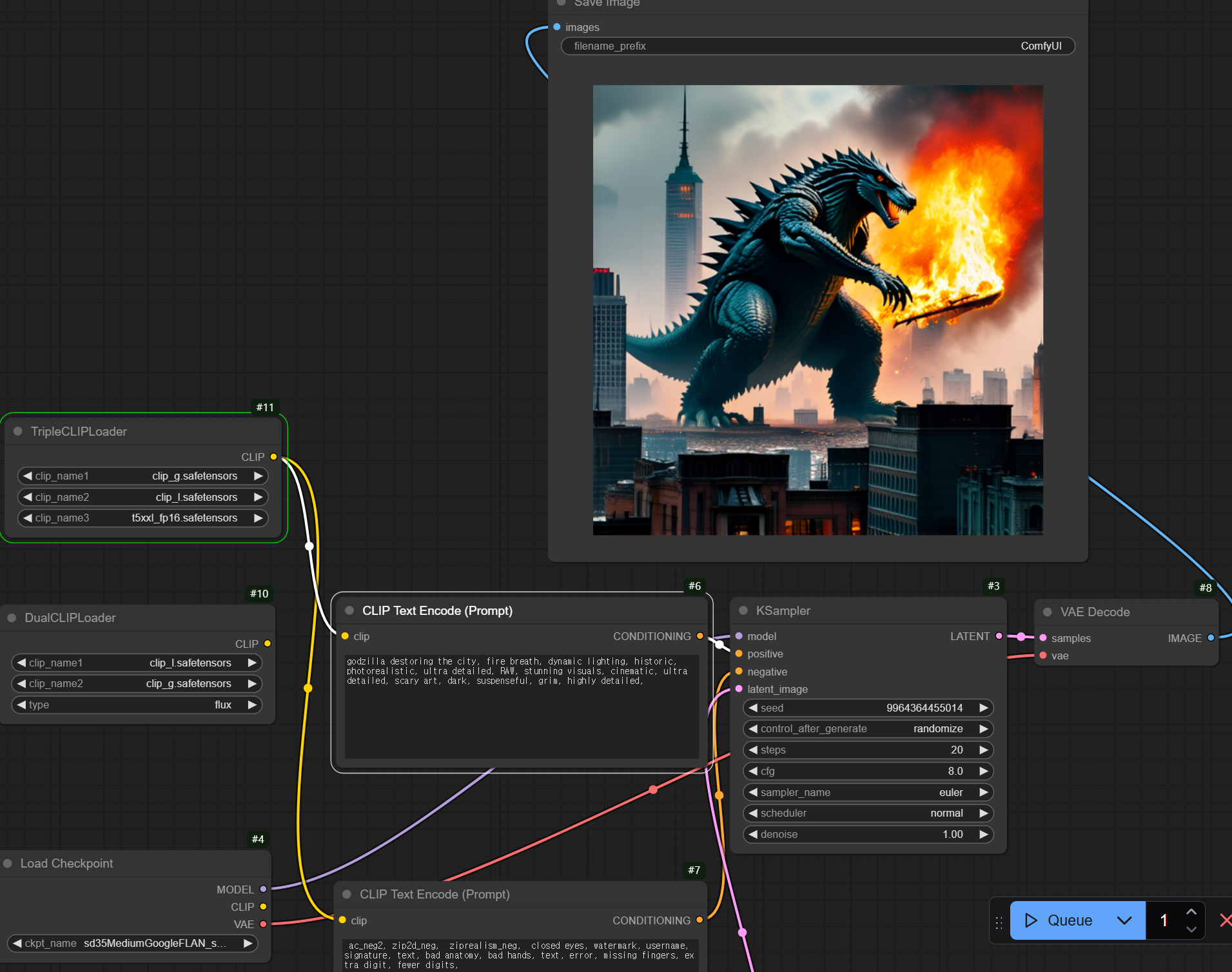Screen dimensions: 1232x972
Task: Click the VAE Decode node title
Action: [x=1095, y=612]
